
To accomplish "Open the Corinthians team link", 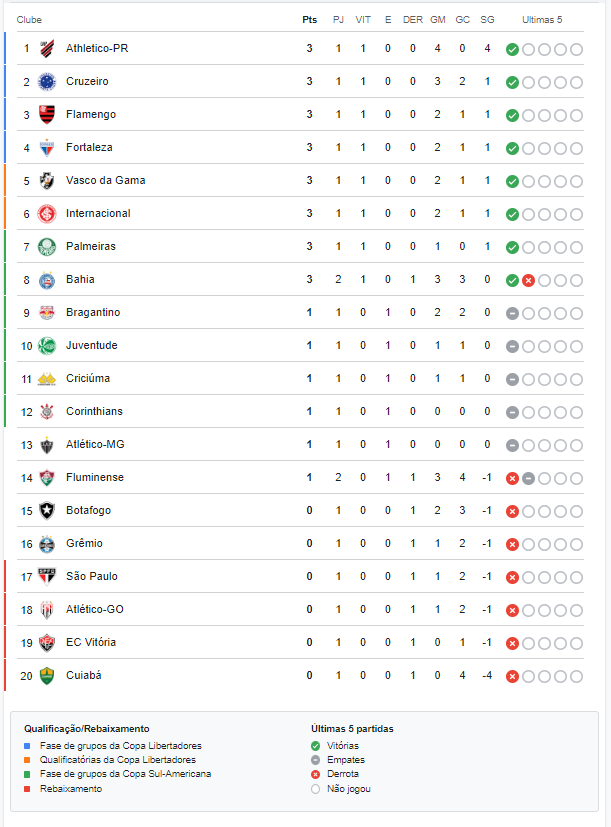I will point(94,411).
